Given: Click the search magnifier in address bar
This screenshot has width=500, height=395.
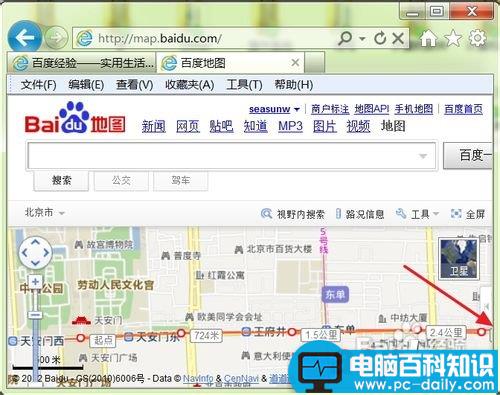Looking at the screenshot, I should tap(345, 38).
